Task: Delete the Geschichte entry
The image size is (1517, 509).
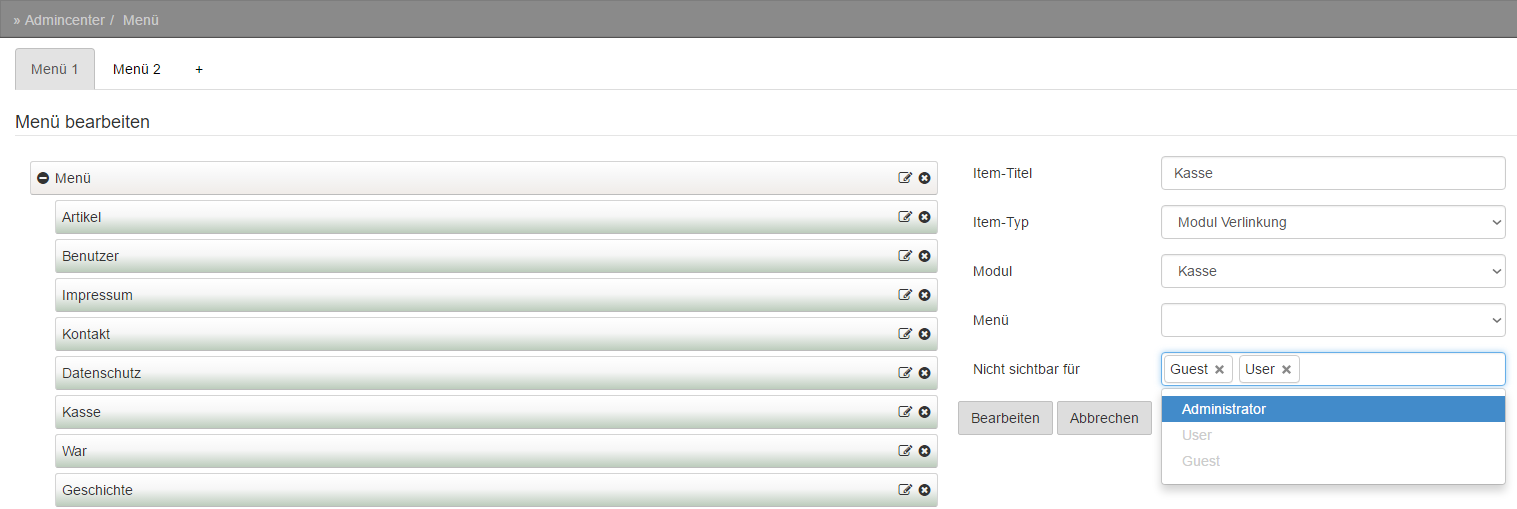Action: coord(925,490)
